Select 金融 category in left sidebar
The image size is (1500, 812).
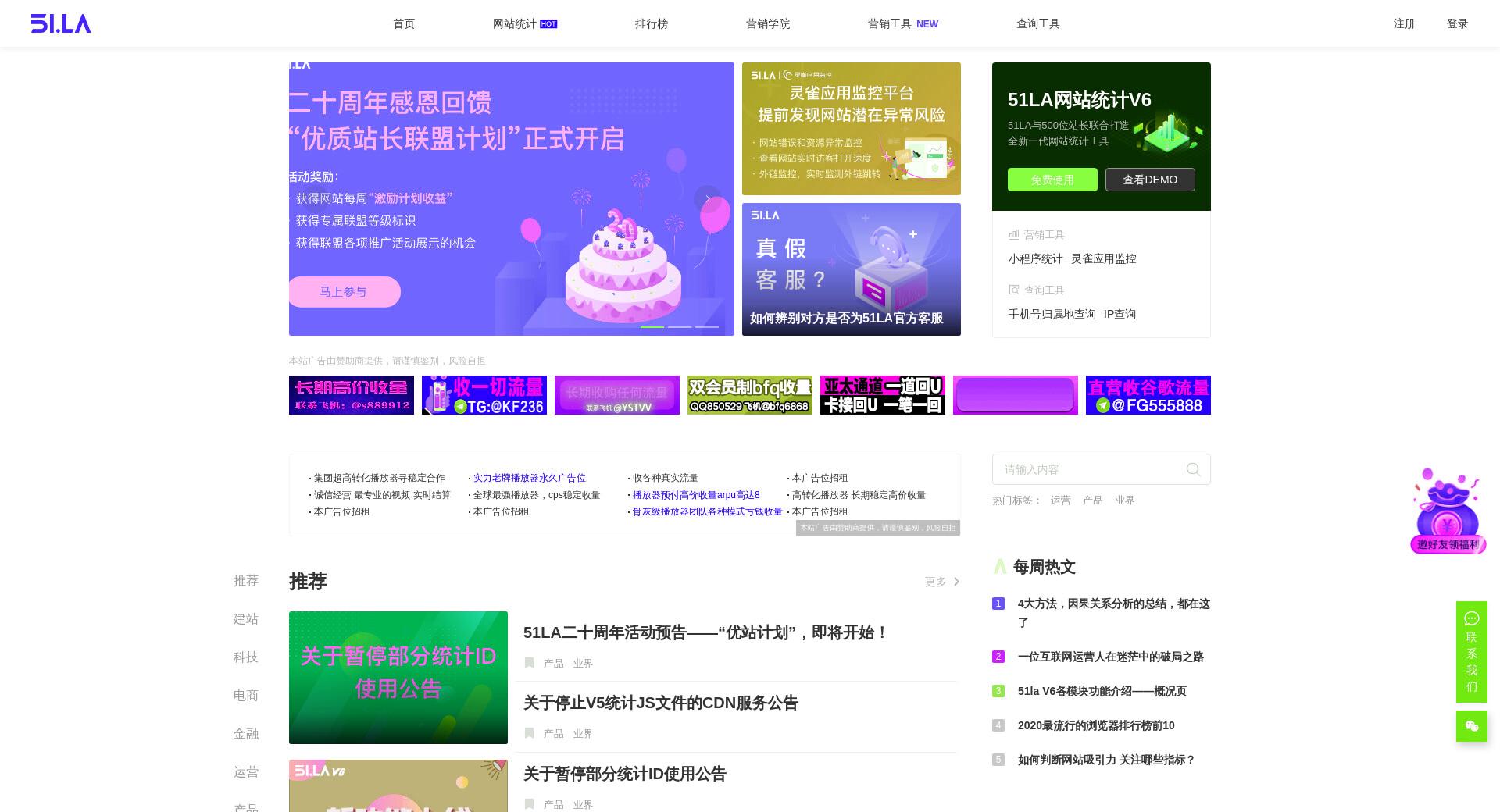click(245, 733)
